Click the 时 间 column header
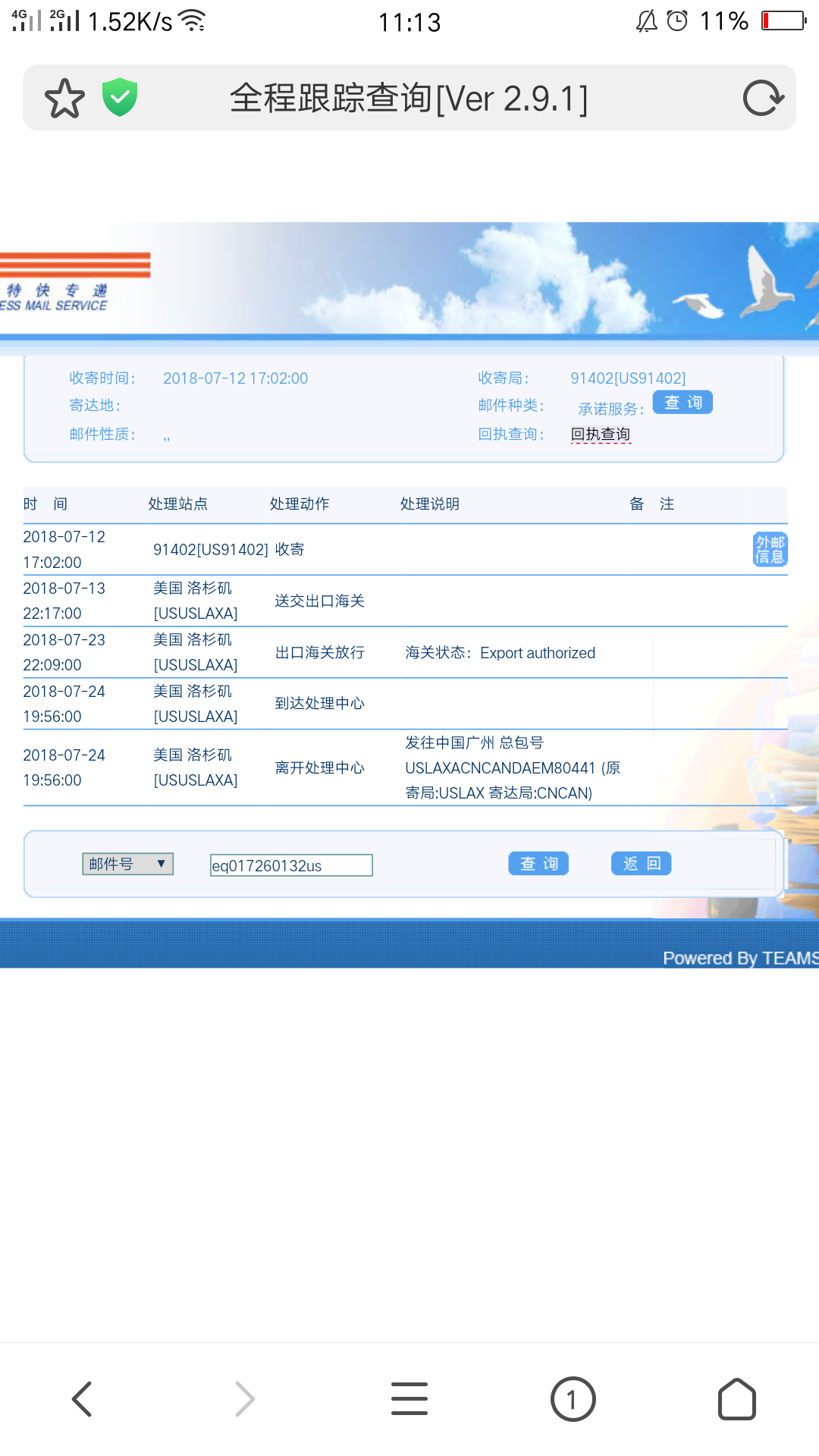The height and width of the screenshot is (1456, 819). tap(45, 504)
